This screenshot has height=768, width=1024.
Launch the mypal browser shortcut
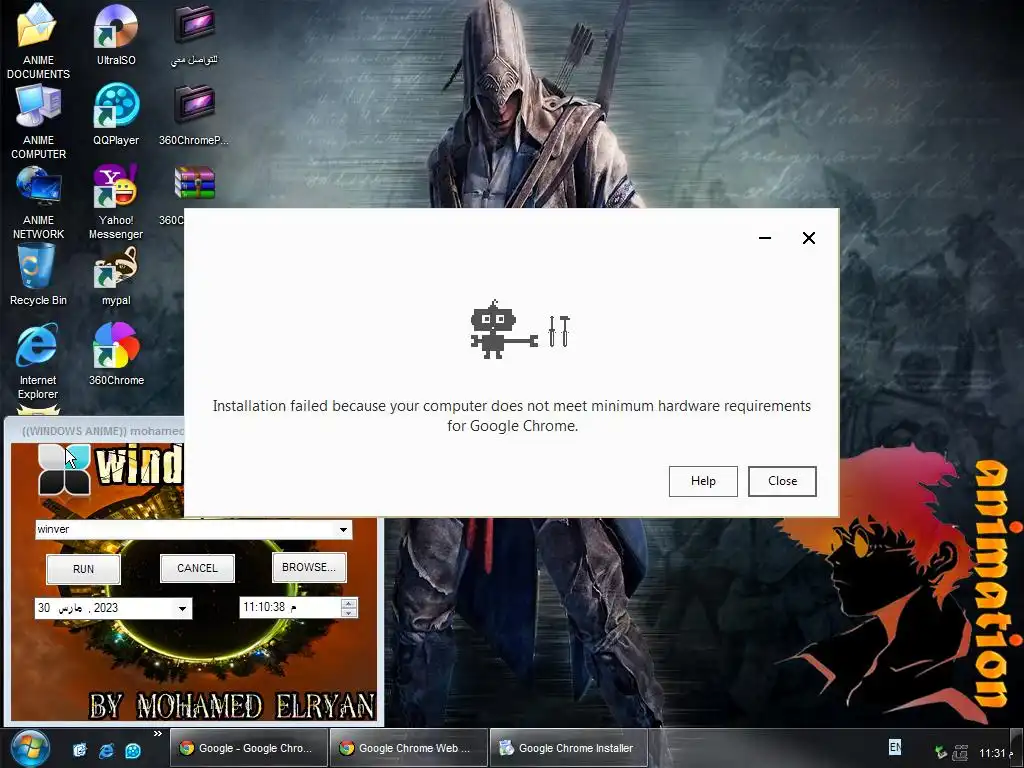116,274
